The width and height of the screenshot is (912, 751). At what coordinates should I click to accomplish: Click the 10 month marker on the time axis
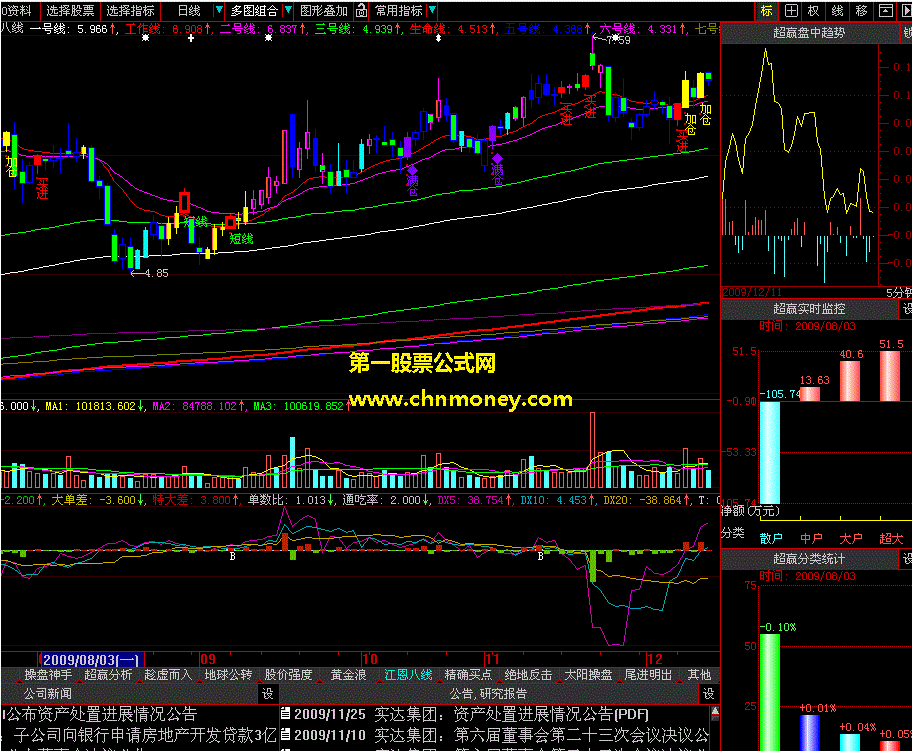(x=370, y=660)
